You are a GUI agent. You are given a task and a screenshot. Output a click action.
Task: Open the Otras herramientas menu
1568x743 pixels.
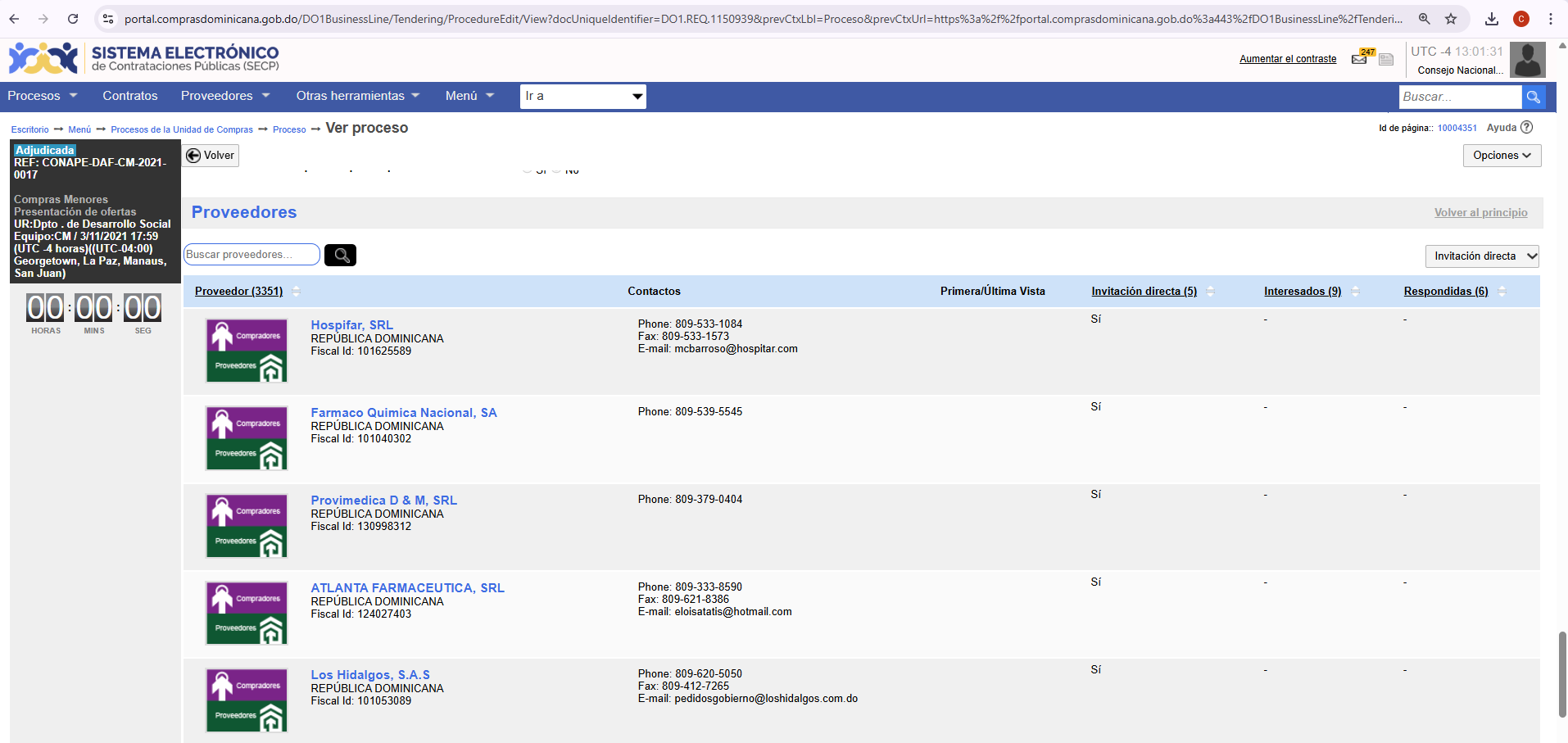point(357,96)
